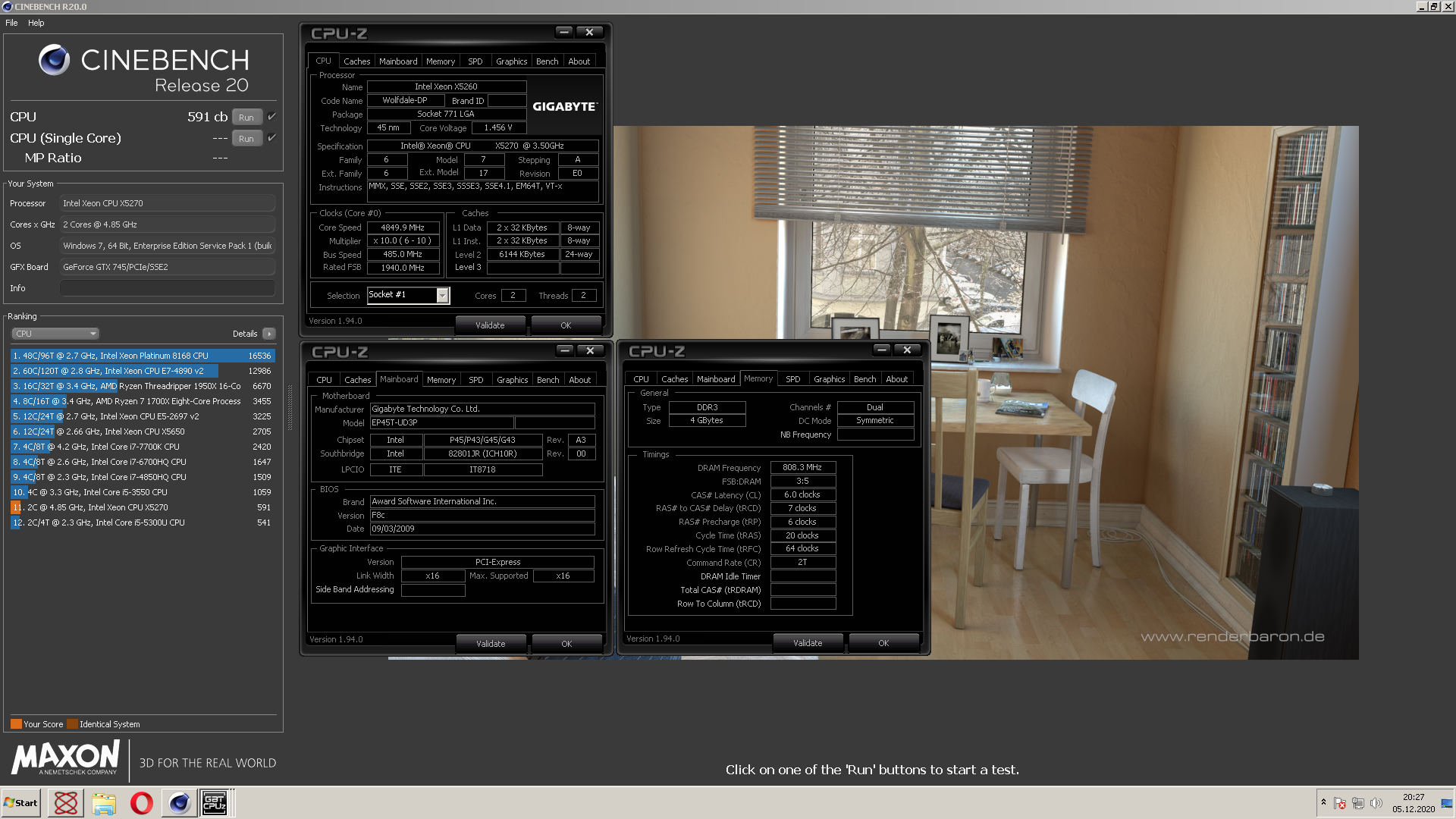Screen dimensions: 1456x819
Task: Show hidden tray icons arrow
Action: click(1323, 802)
